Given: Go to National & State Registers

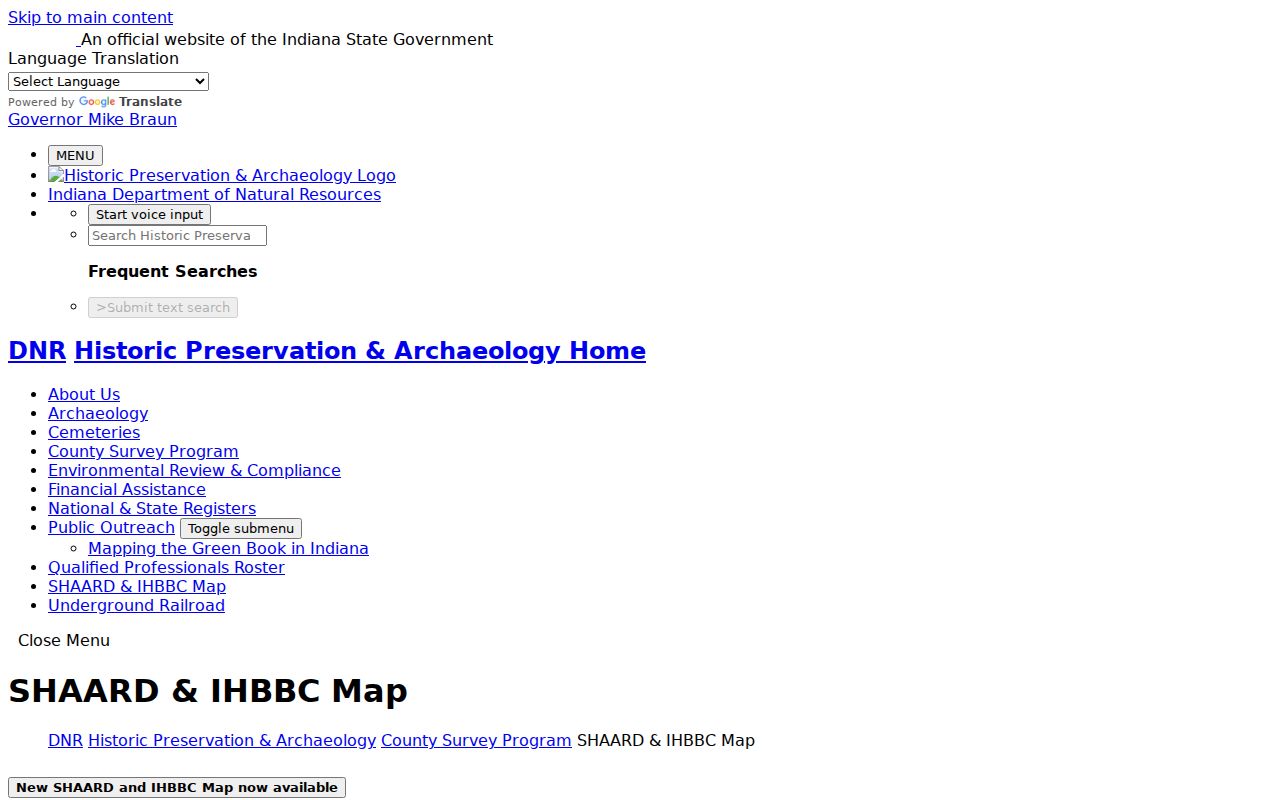Looking at the screenshot, I should click(x=152, y=508).
